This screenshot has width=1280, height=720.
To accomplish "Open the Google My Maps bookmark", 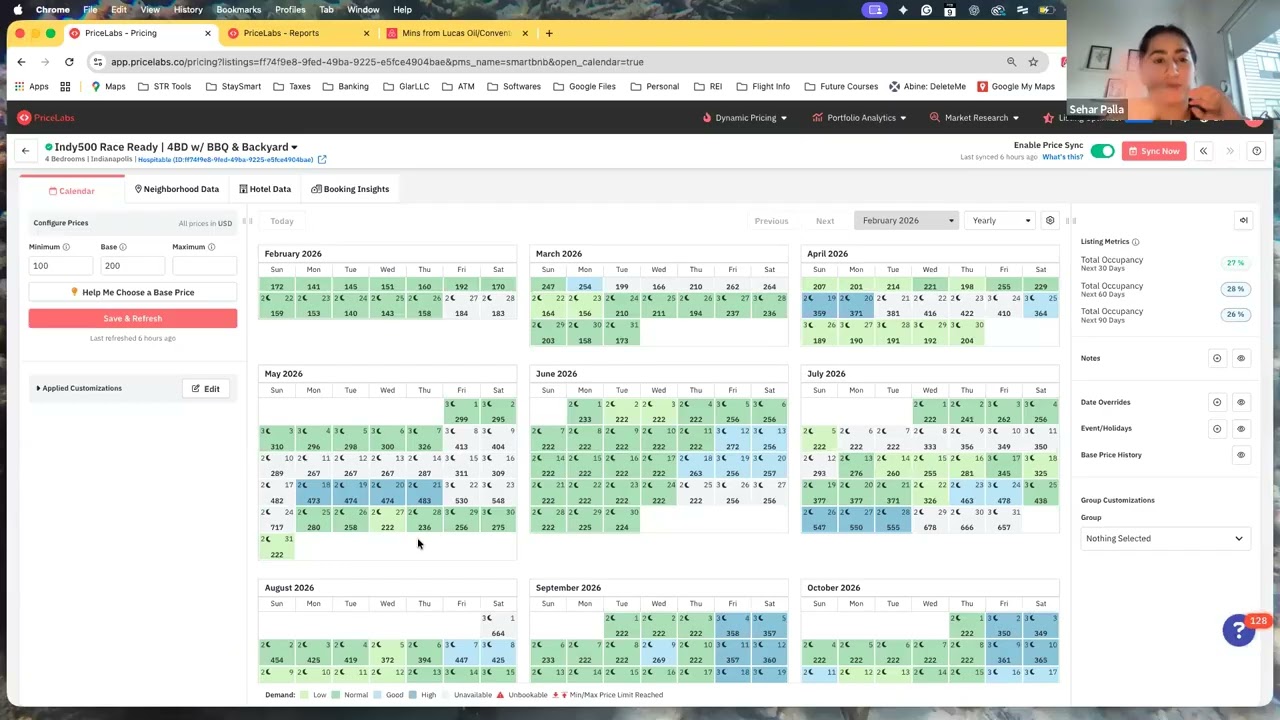I will pos(1016,86).
